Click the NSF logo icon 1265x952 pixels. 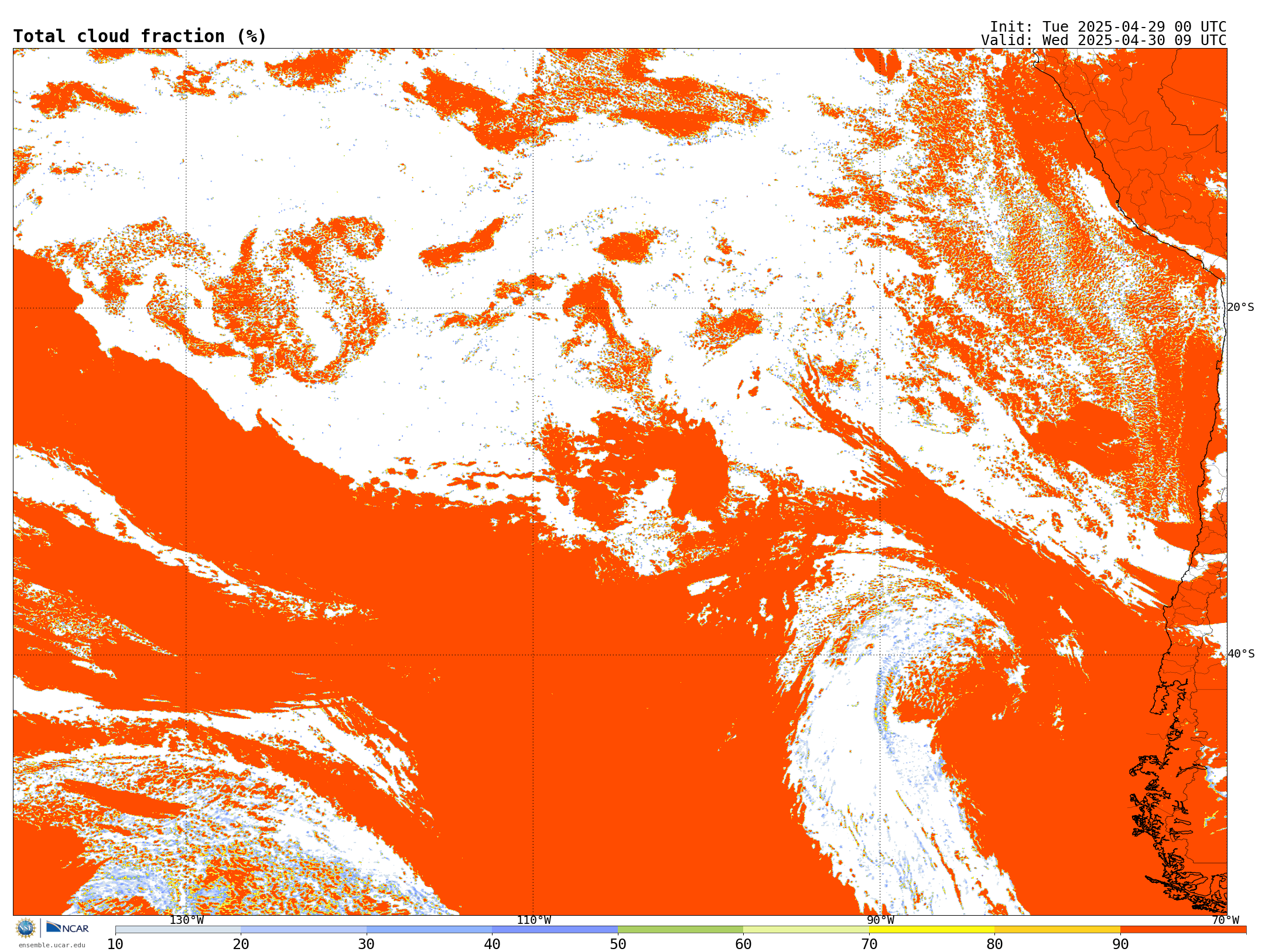click(26, 928)
